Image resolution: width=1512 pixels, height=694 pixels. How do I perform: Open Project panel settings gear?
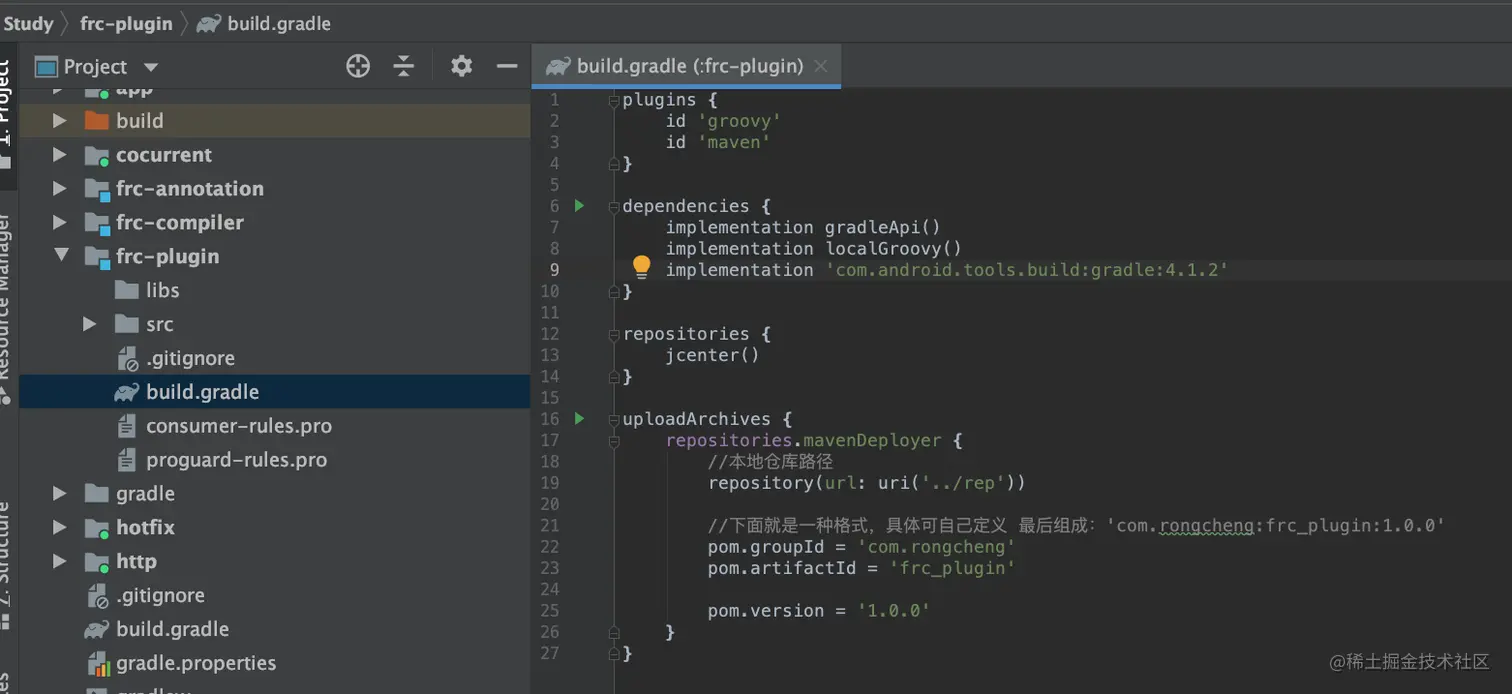[x=461, y=66]
